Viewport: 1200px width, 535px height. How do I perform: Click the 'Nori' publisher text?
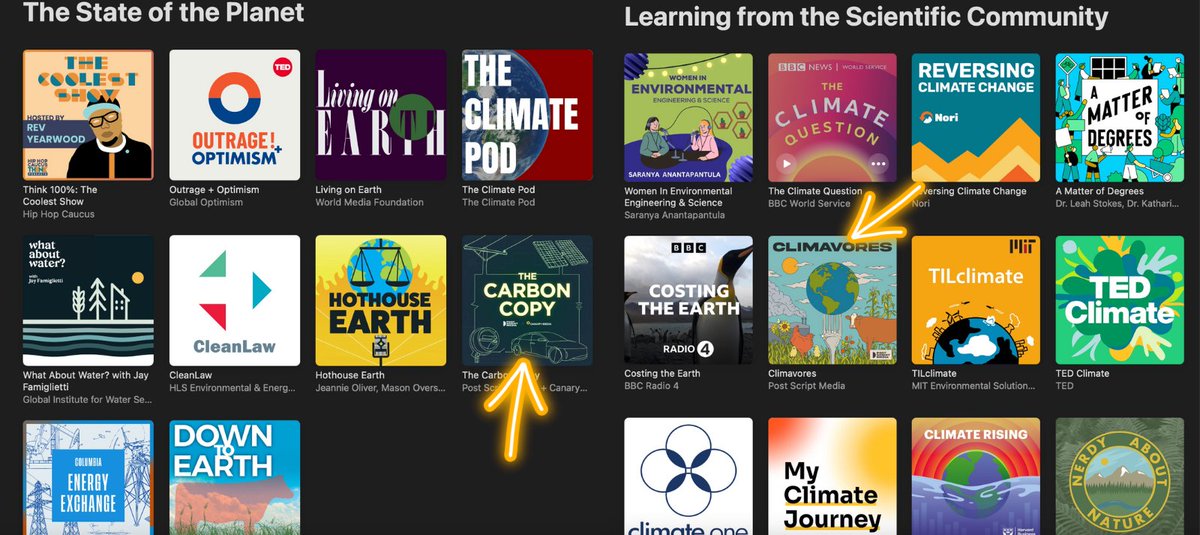point(921,203)
